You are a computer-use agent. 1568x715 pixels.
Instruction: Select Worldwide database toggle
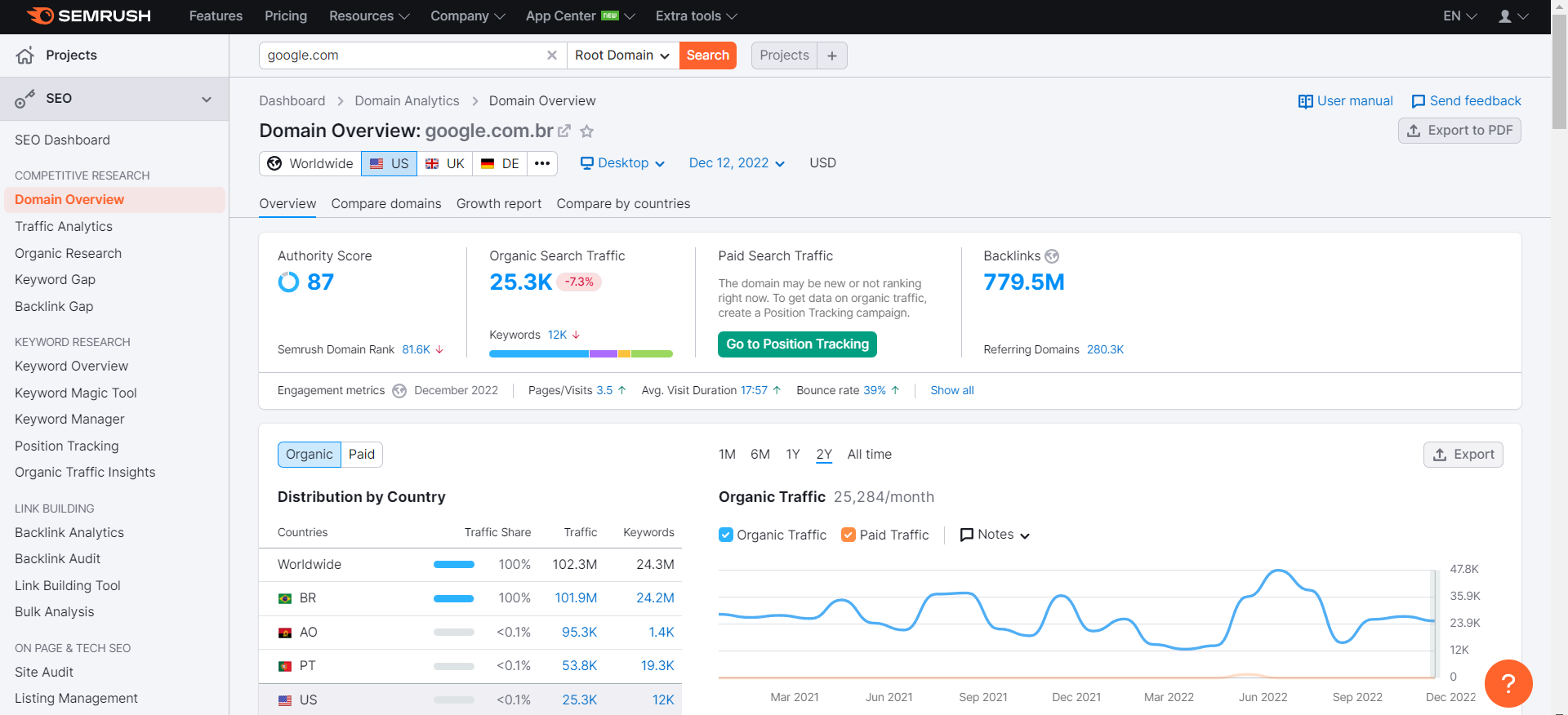310,163
